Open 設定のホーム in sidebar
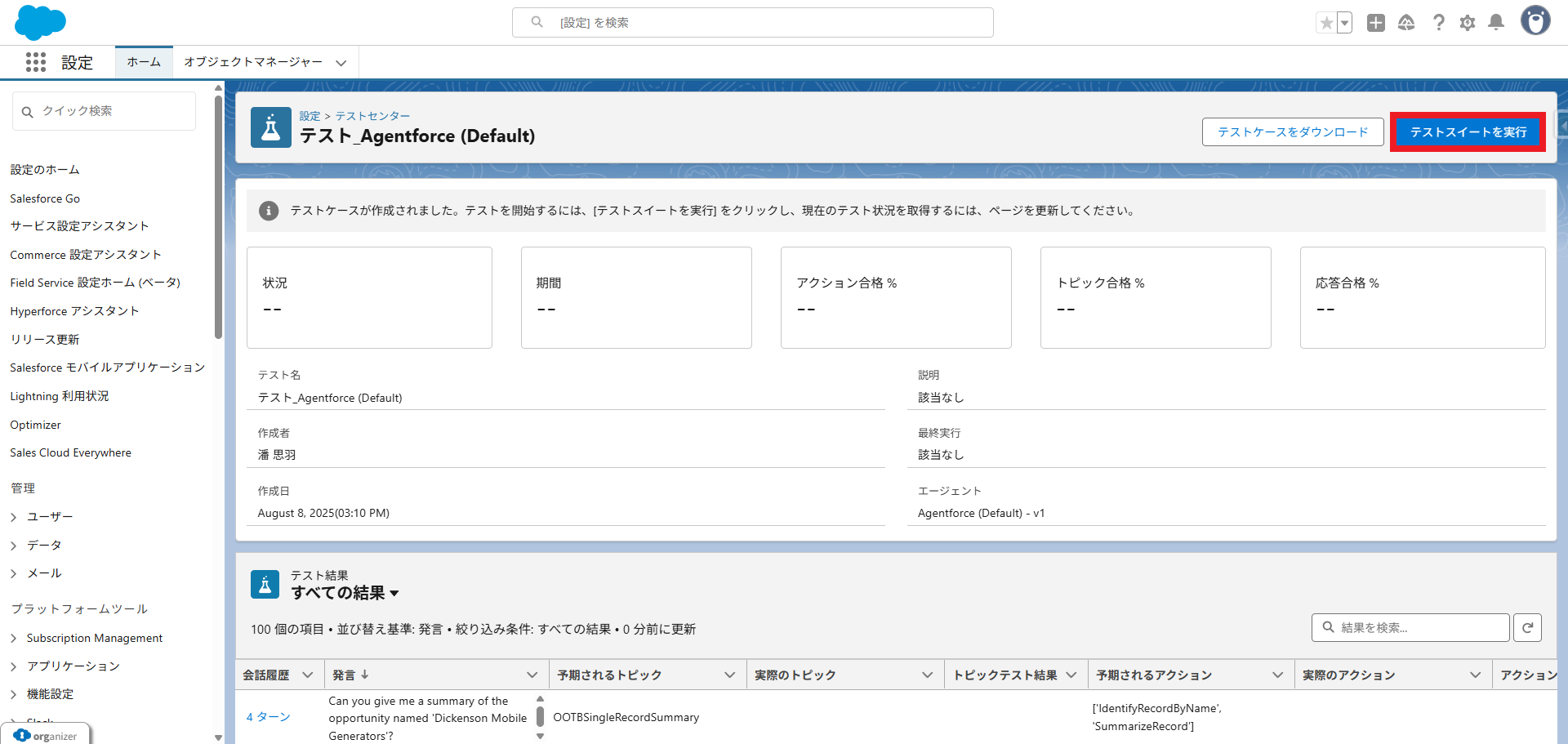 (x=45, y=170)
